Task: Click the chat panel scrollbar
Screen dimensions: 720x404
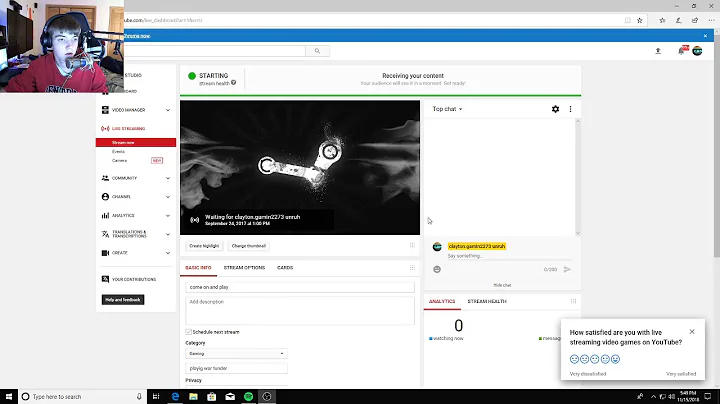Action: click(x=578, y=177)
